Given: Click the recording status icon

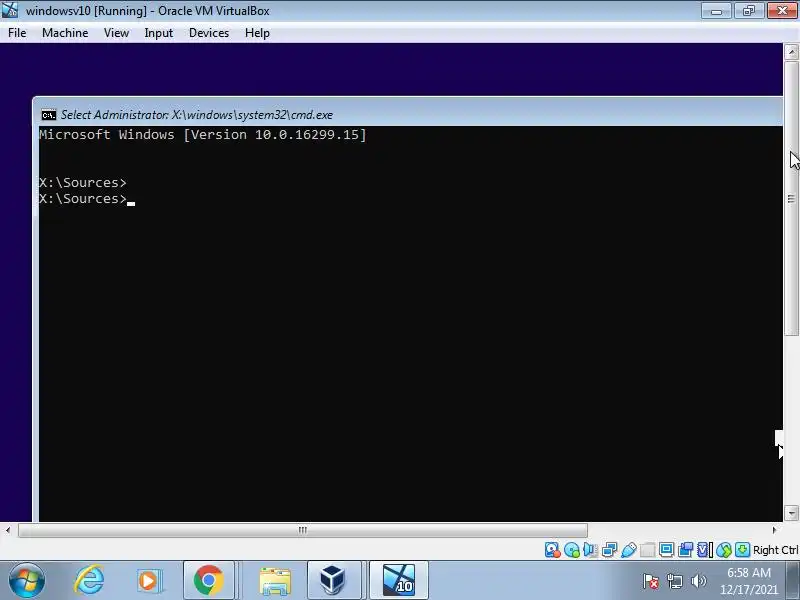Looking at the screenshot, I should 685,549.
